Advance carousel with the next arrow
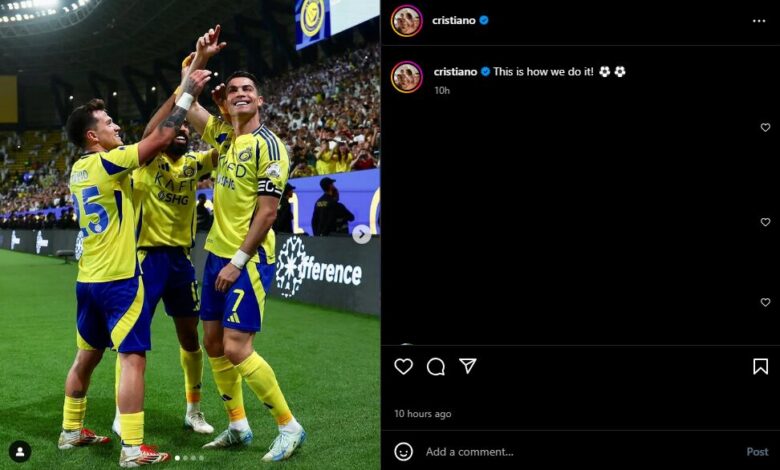The image size is (780, 470). (x=362, y=234)
